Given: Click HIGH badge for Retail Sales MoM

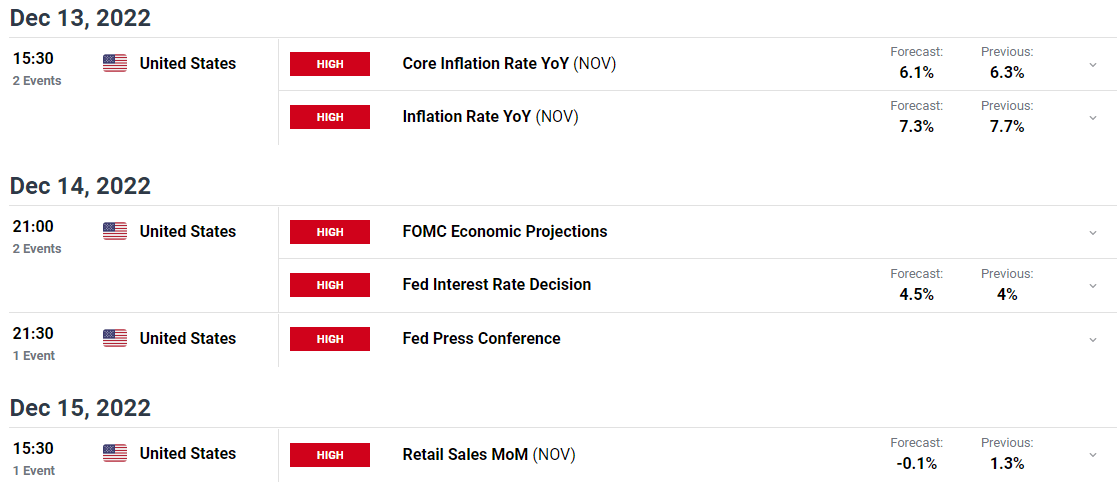Looking at the screenshot, I should [x=330, y=454].
